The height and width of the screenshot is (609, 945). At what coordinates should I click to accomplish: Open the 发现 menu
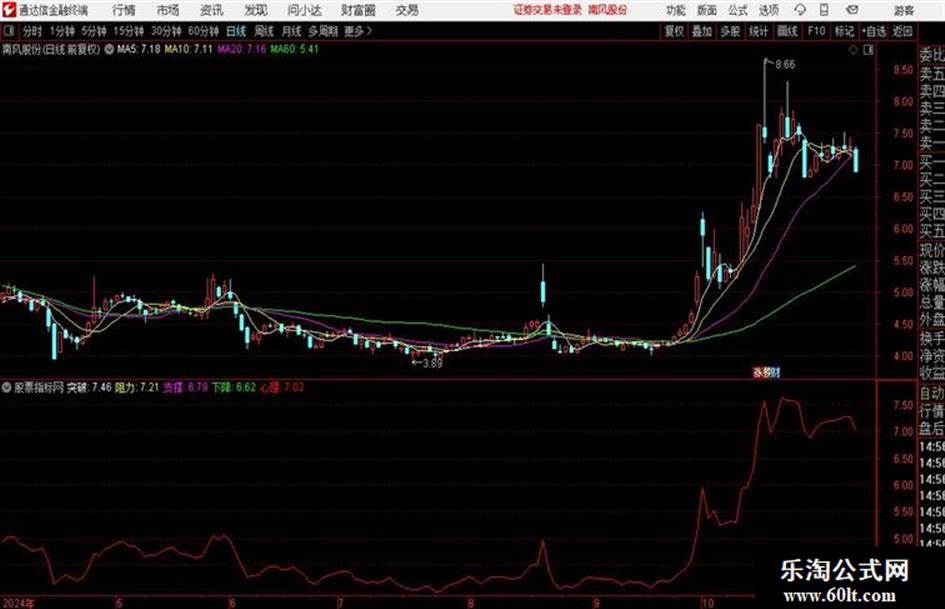(256, 10)
